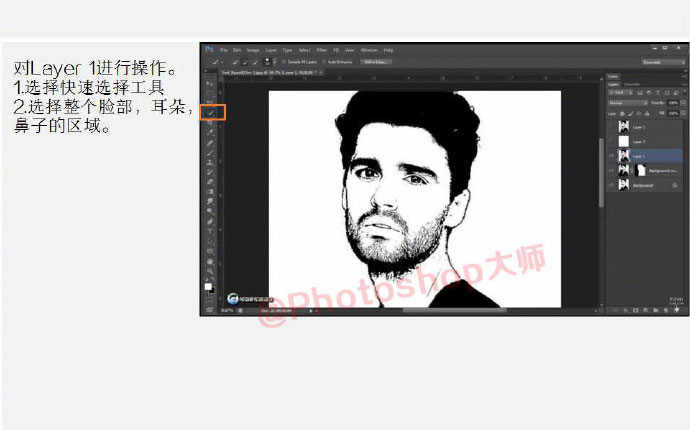This screenshot has width=690, height=430.
Task: Select the Move tool
Action: click(x=209, y=83)
